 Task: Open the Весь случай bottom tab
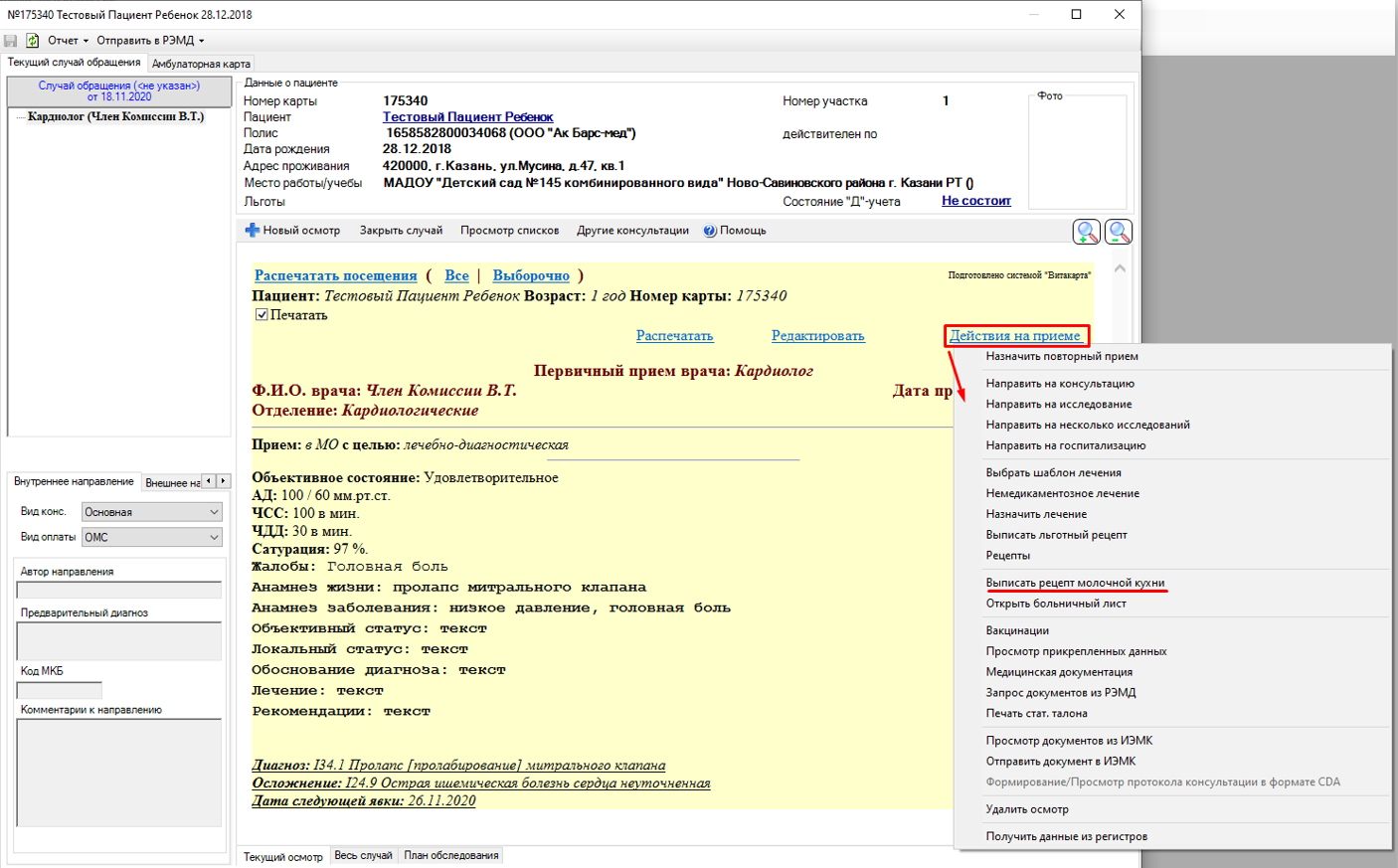[363, 855]
